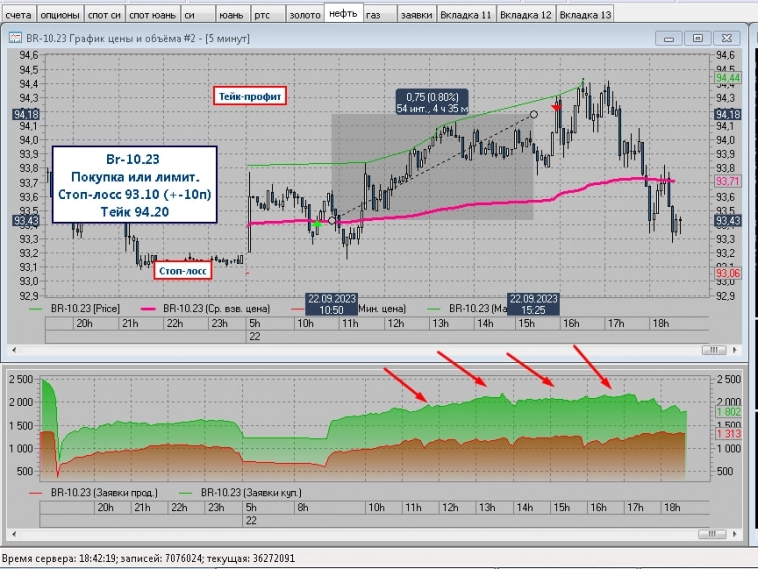Maximize the BR-10.23 chart window

pos(697,38)
